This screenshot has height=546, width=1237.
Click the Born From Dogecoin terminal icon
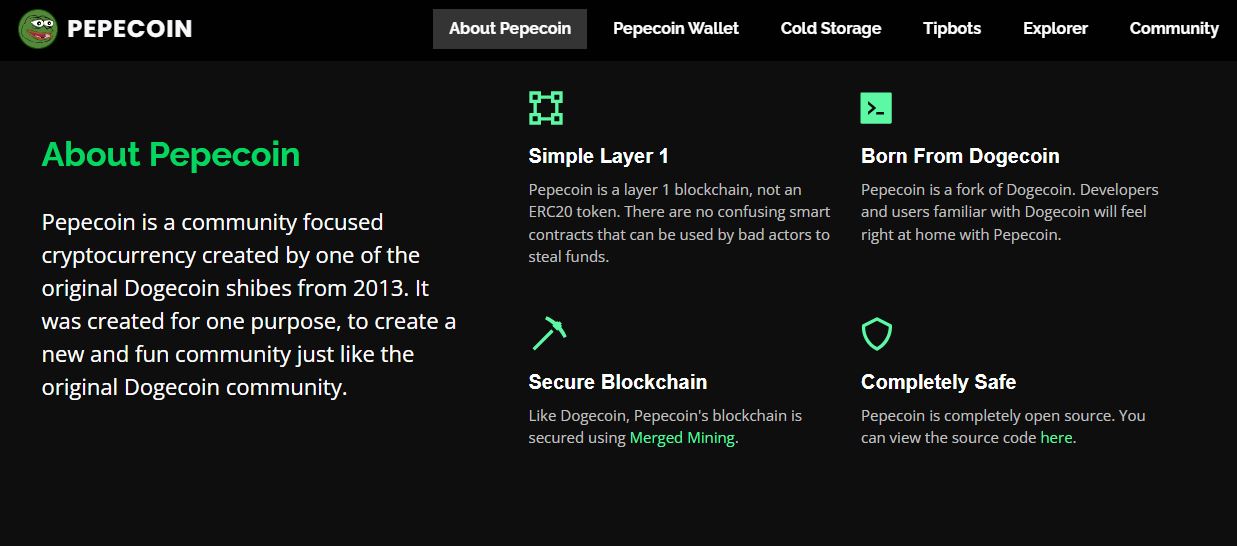coord(876,108)
